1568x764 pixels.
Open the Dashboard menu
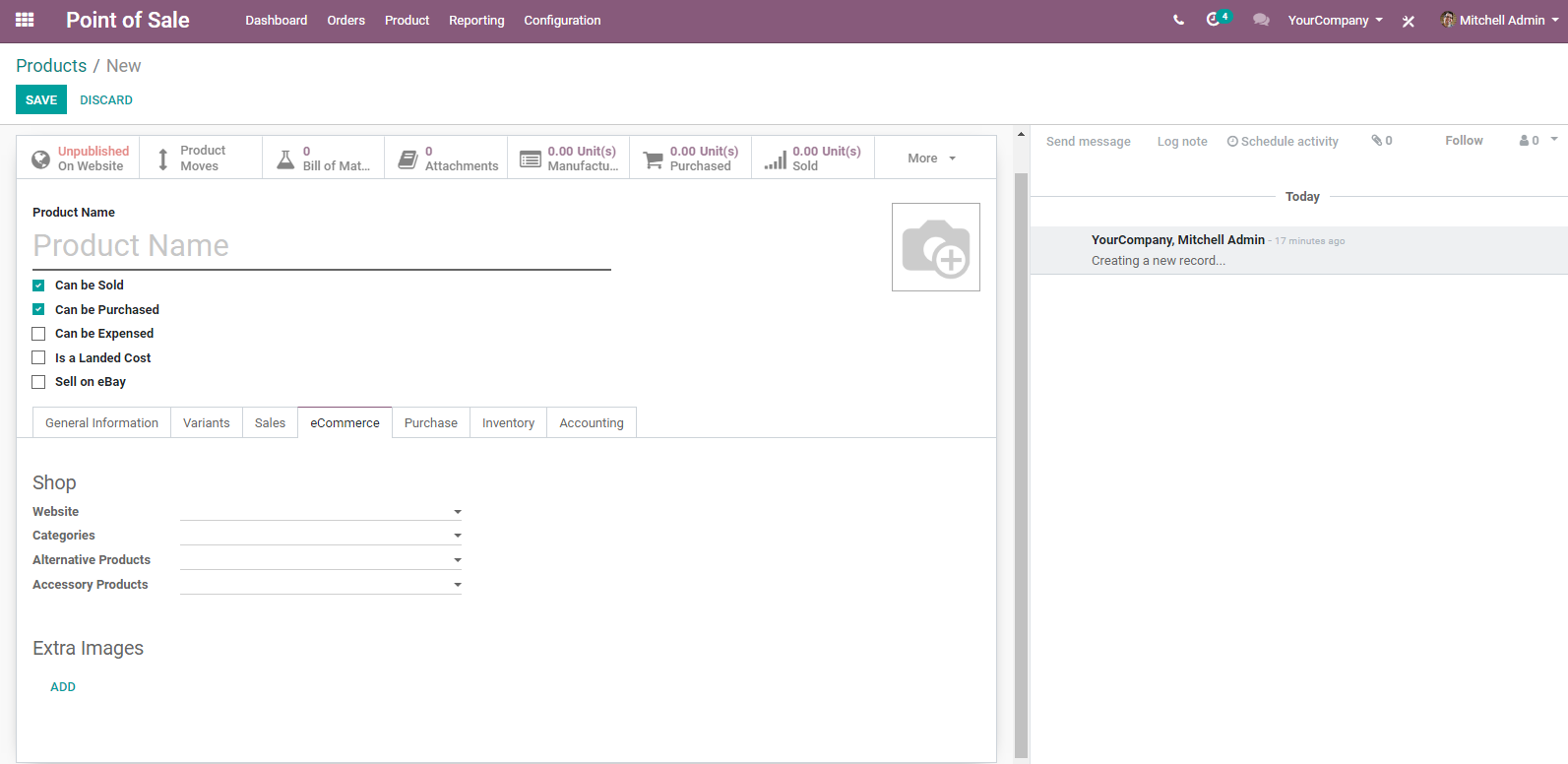click(277, 20)
